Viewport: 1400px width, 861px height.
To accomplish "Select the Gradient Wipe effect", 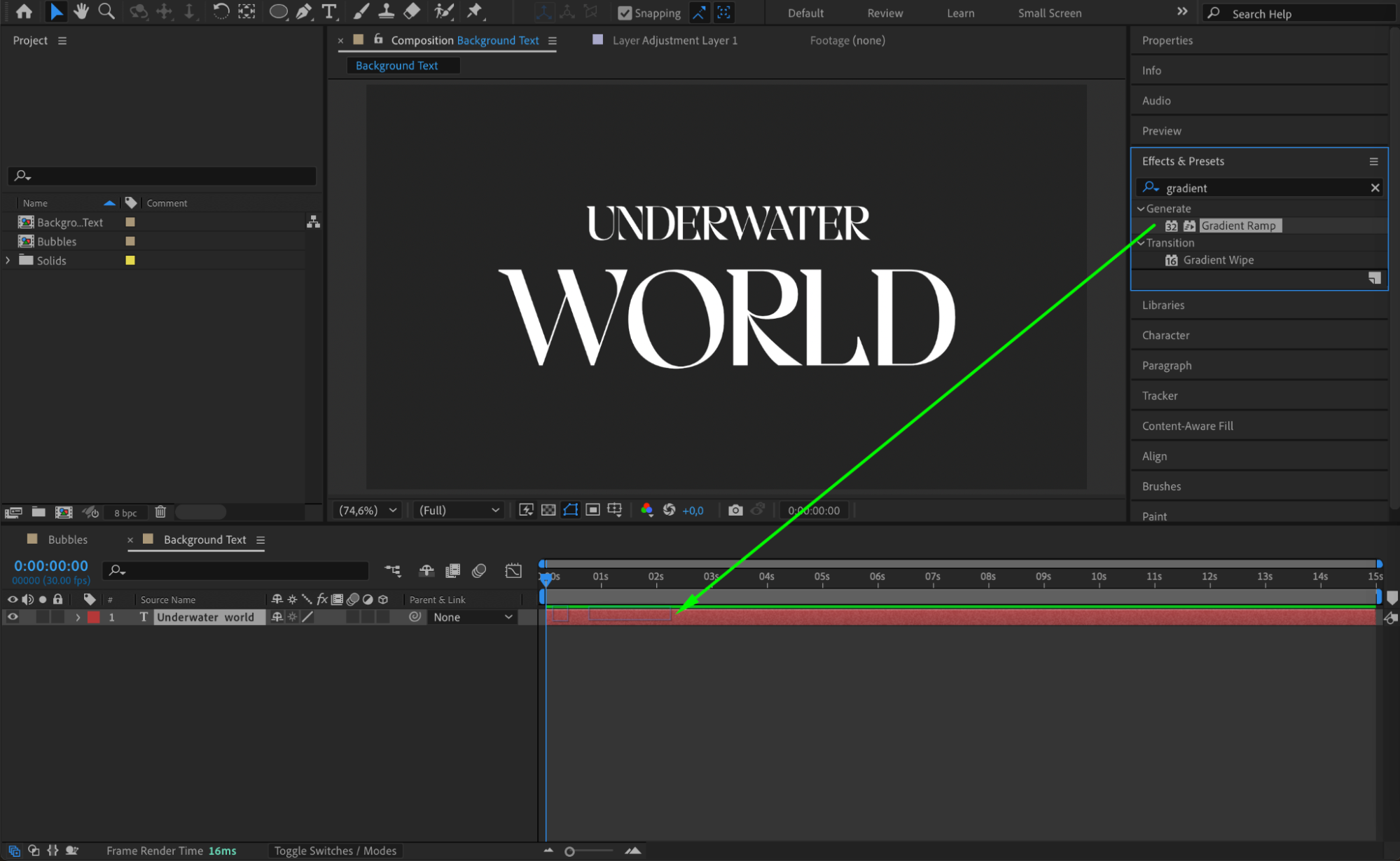I will (x=1218, y=260).
